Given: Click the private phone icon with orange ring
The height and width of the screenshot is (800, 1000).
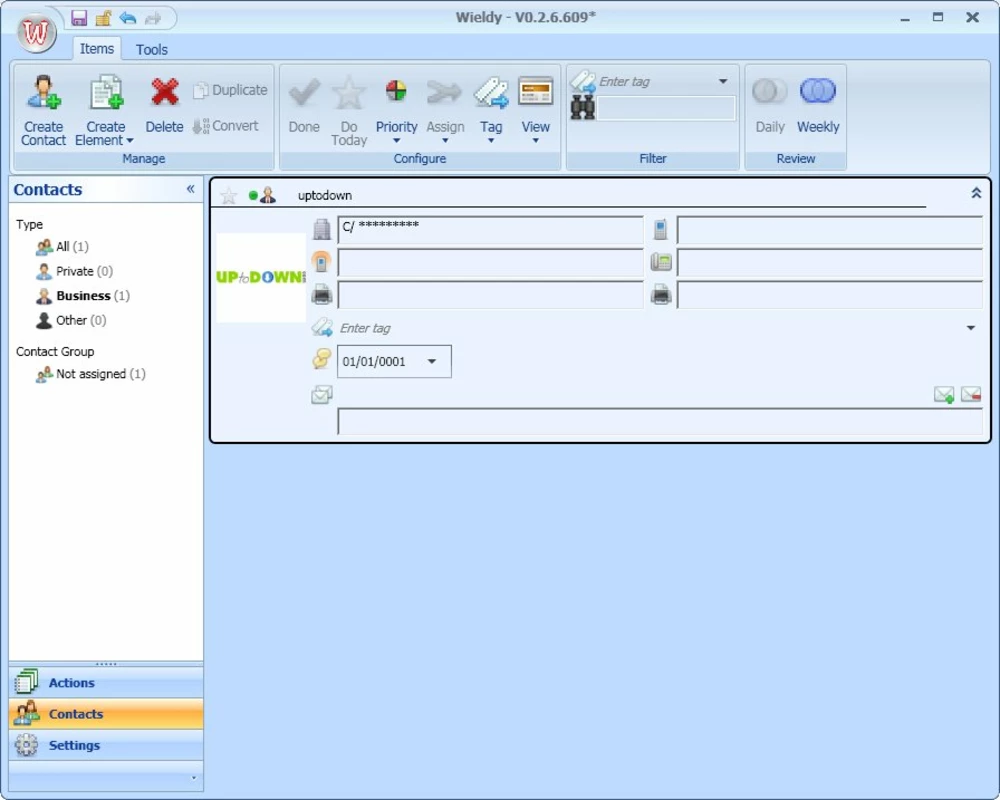Looking at the screenshot, I should (321, 262).
